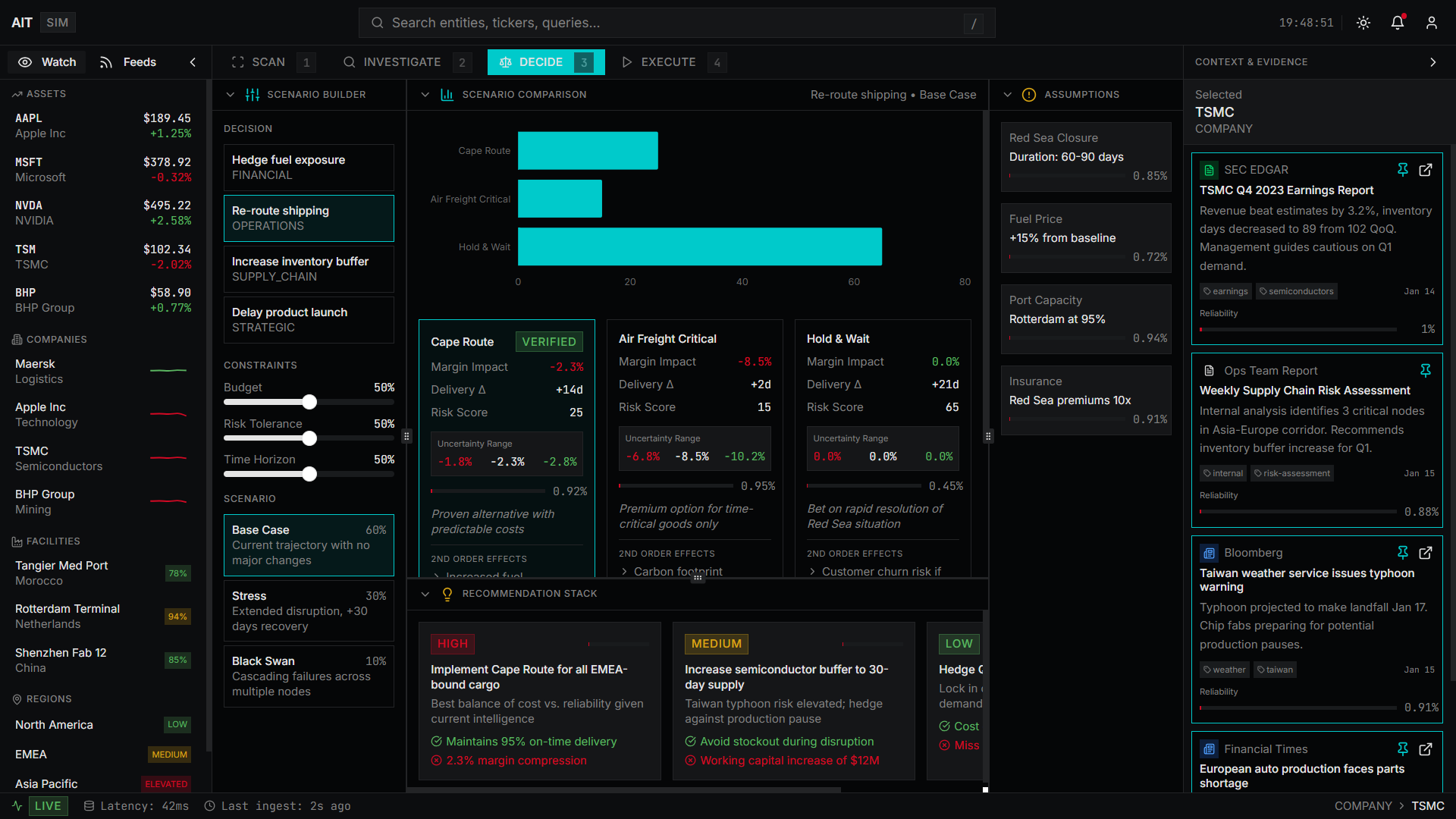Image resolution: width=1456 pixels, height=819 pixels.
Task: Collapse the Scenario Builder section
Action: pos(231,95)
